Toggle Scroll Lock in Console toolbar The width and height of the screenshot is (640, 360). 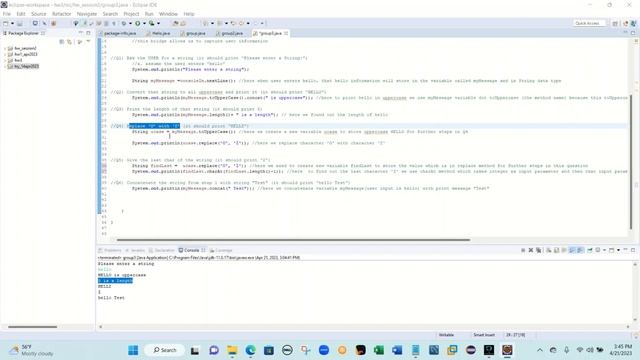(556, 250)
